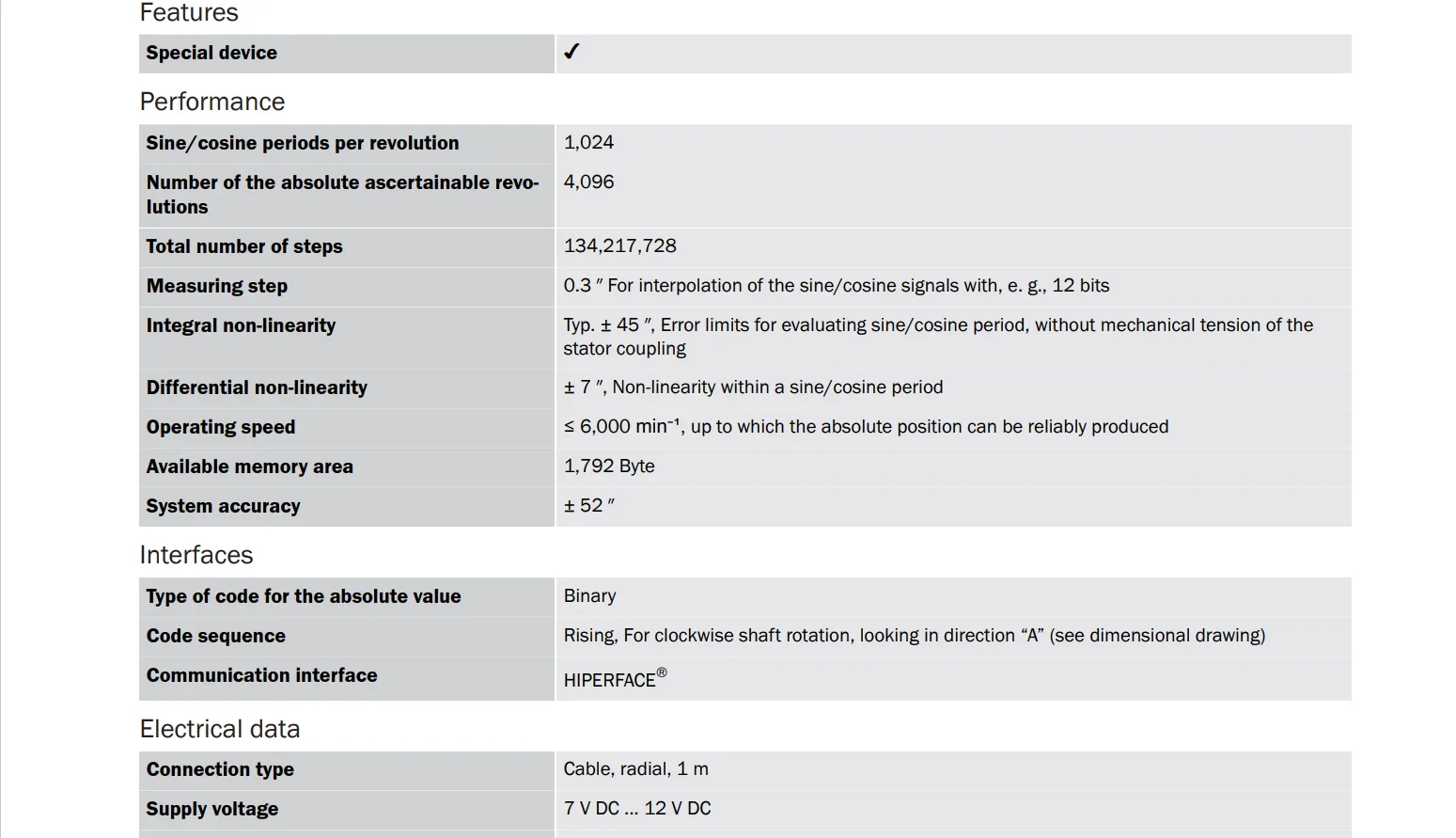Select the Cable, radial, 1 m value
1456x838 pixels.
(636, 769)
